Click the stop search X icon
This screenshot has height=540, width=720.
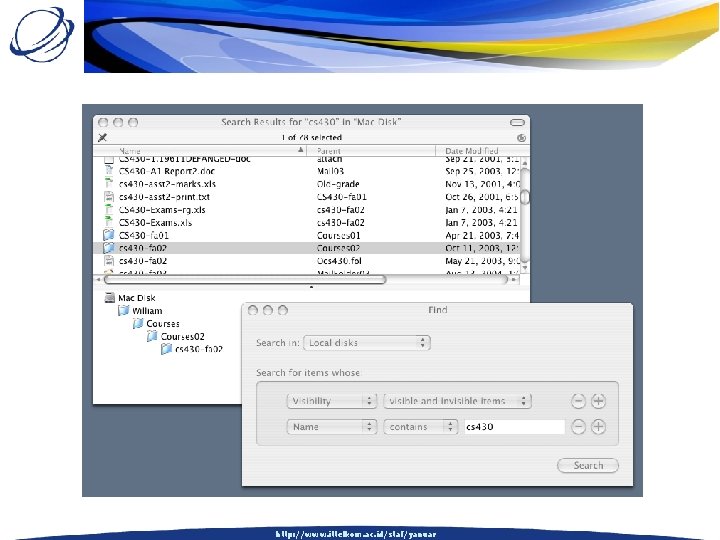(x=102, y=137)
